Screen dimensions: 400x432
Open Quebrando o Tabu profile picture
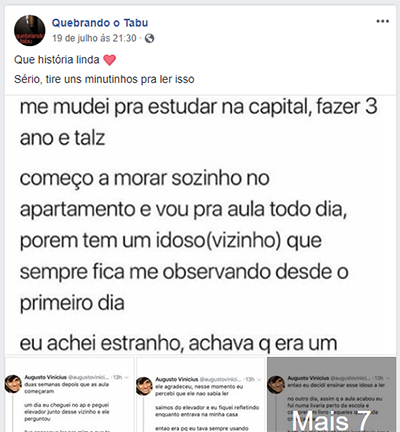pyautogui.click(x=29, y=30)
